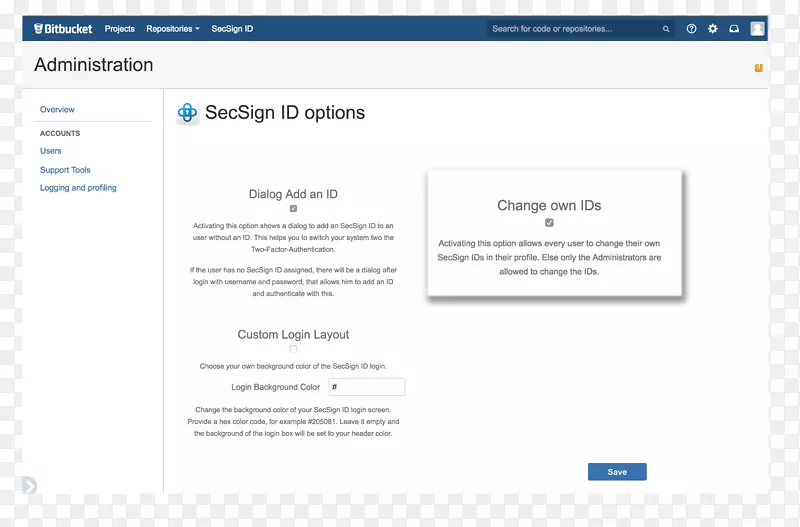Click the Custom Login Layout heading
800x527 pixels.
click(293, 335)
